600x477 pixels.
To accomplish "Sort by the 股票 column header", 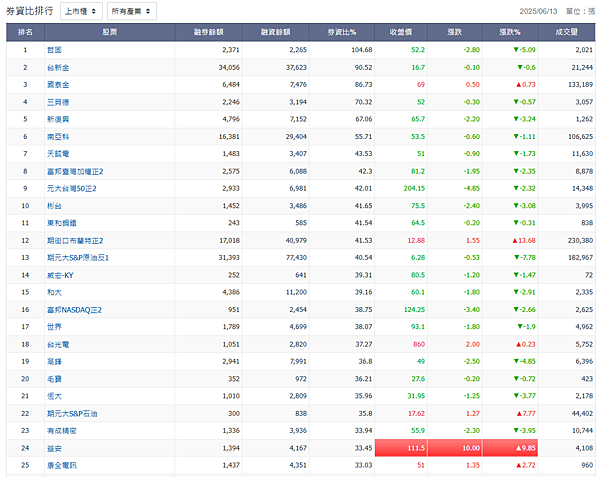I will click(109, 32).
